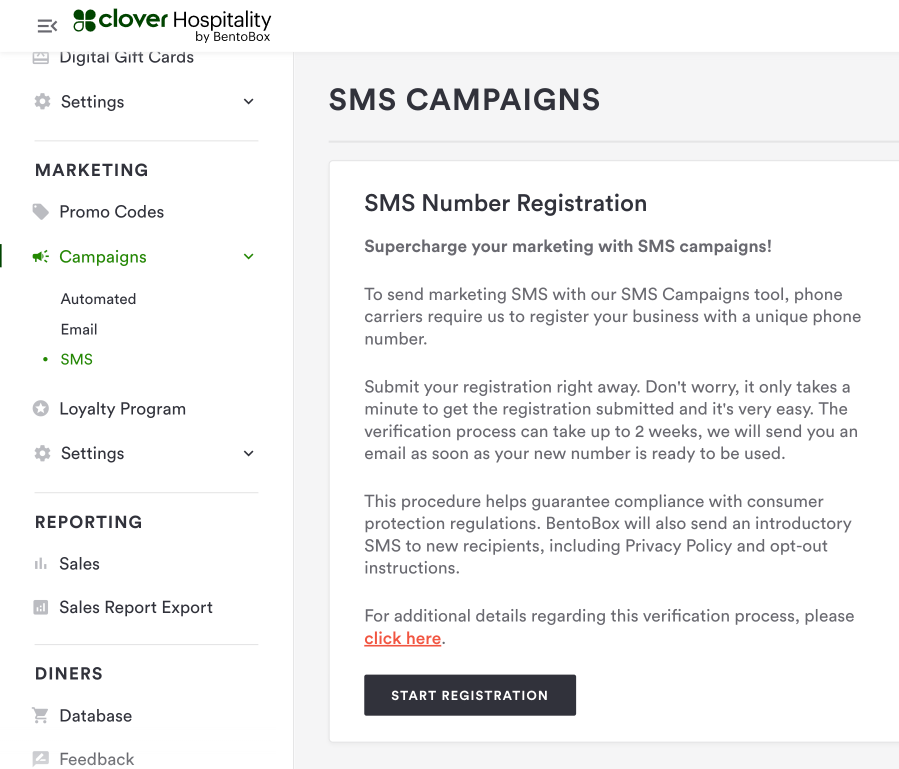Screen dimensions: 899x769
Task: Open the Email campaigns page
Action: pos(79,329)
